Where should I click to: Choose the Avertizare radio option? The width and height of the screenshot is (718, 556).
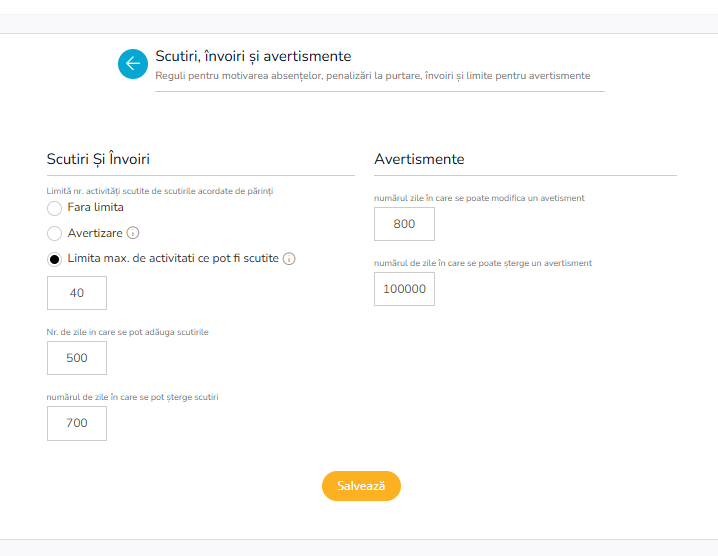tap(54, 234)
